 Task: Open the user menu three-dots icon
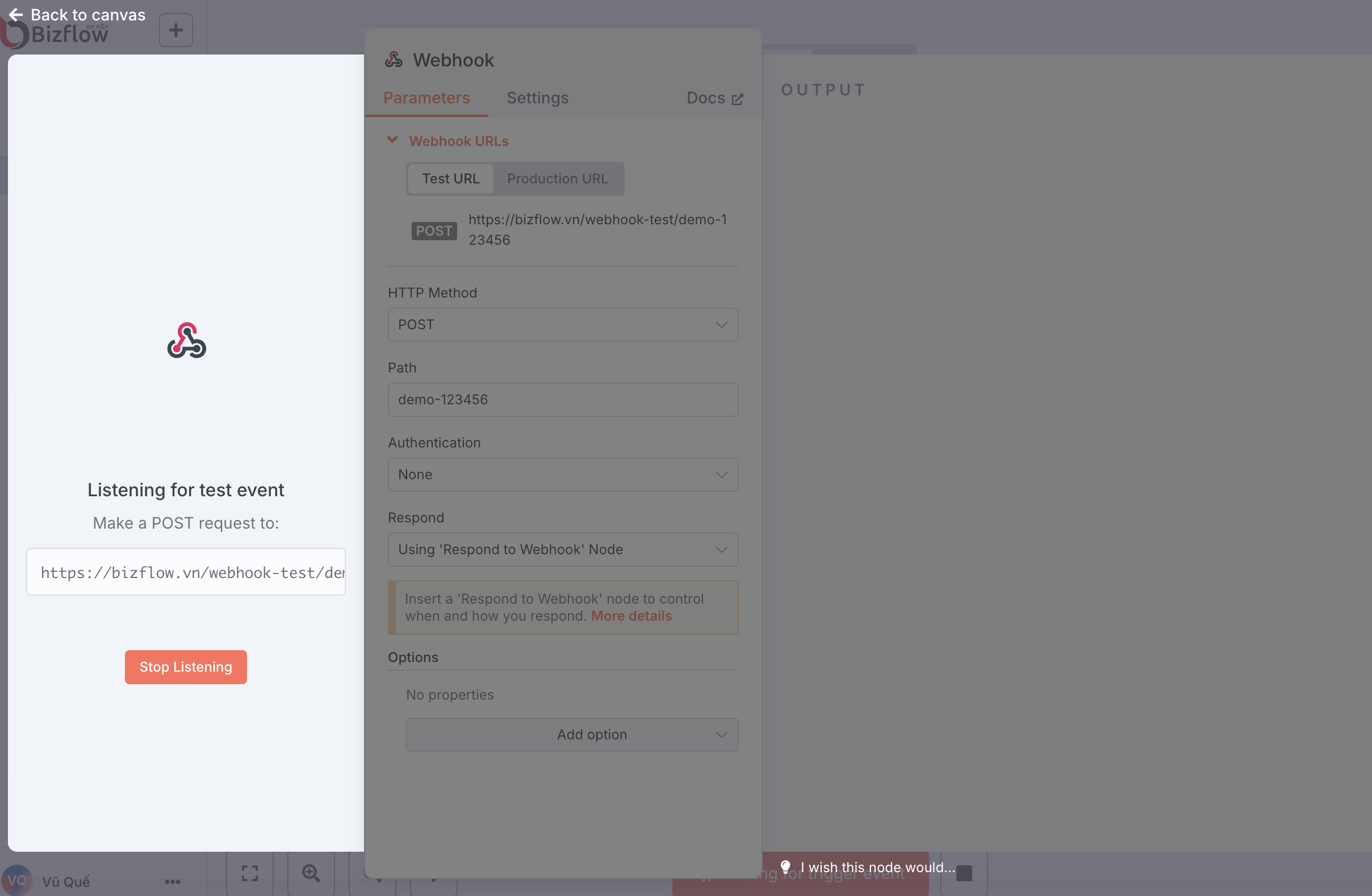(x=173, y=881)
